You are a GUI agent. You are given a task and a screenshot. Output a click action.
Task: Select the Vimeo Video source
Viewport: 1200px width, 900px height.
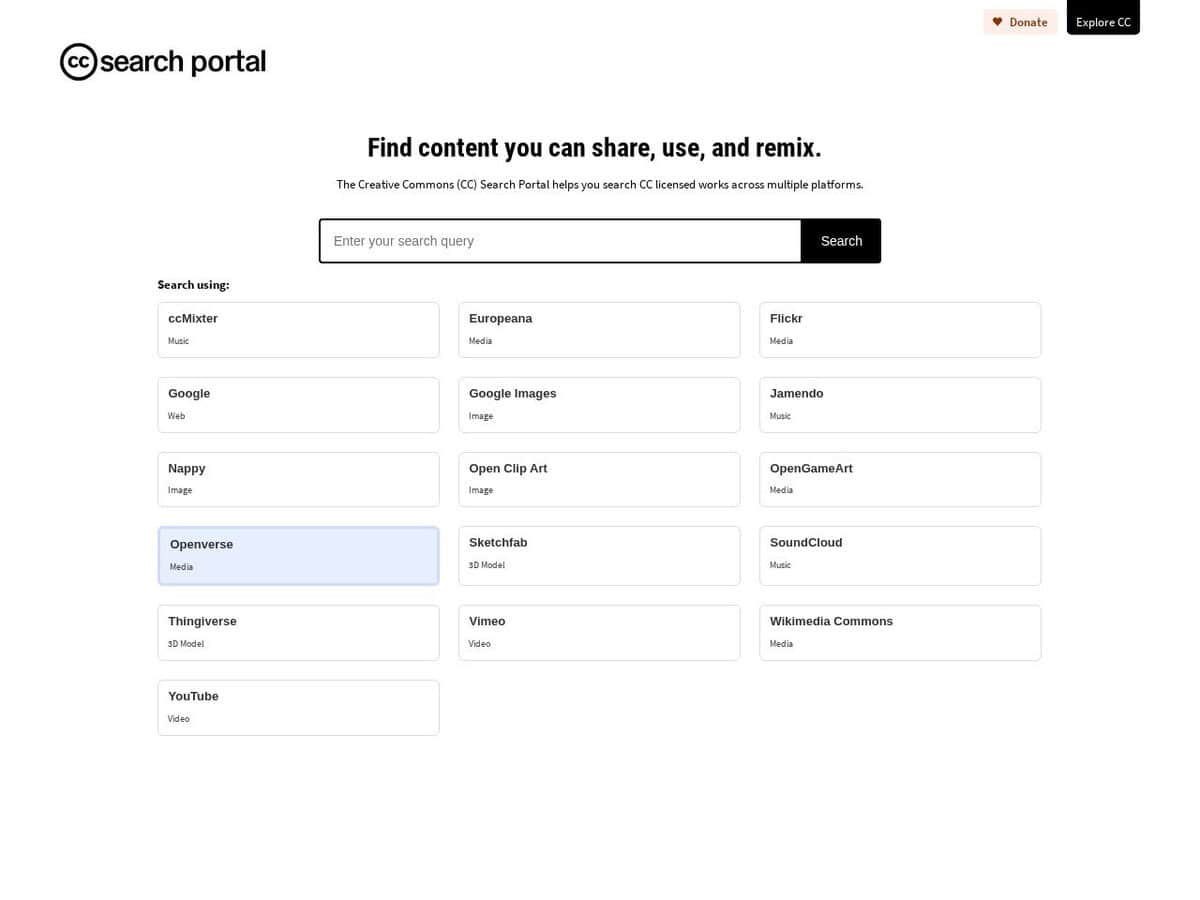click(x=599, y=633)
